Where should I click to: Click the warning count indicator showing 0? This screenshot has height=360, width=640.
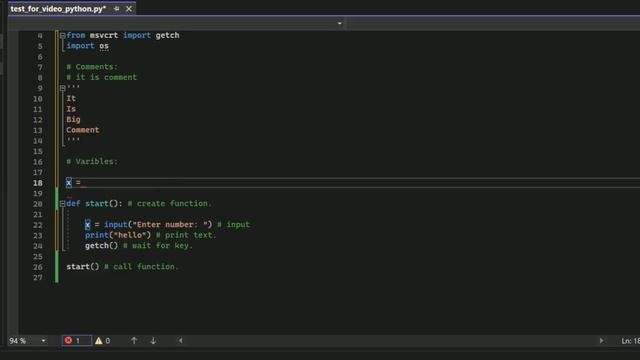tap(102, 340)
